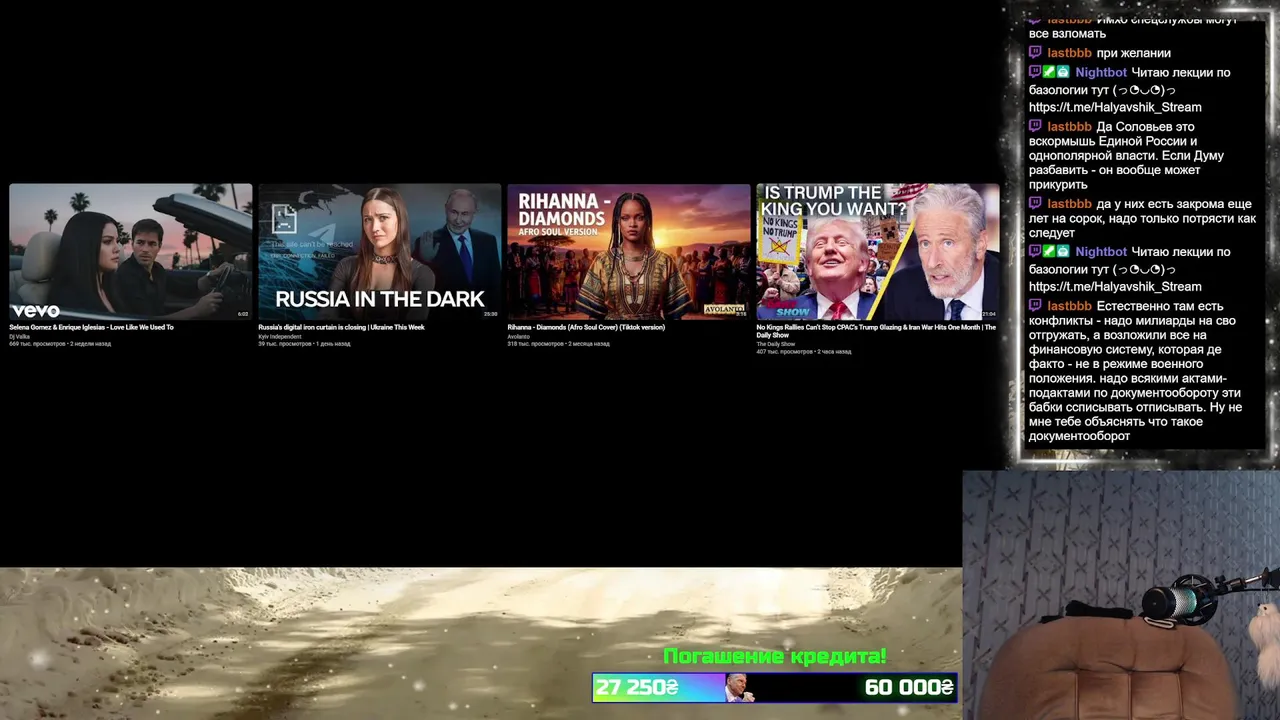
Task: Open the Selena Gomez & Enrique Iglesias video thumbnail
Action: (130, 252)
